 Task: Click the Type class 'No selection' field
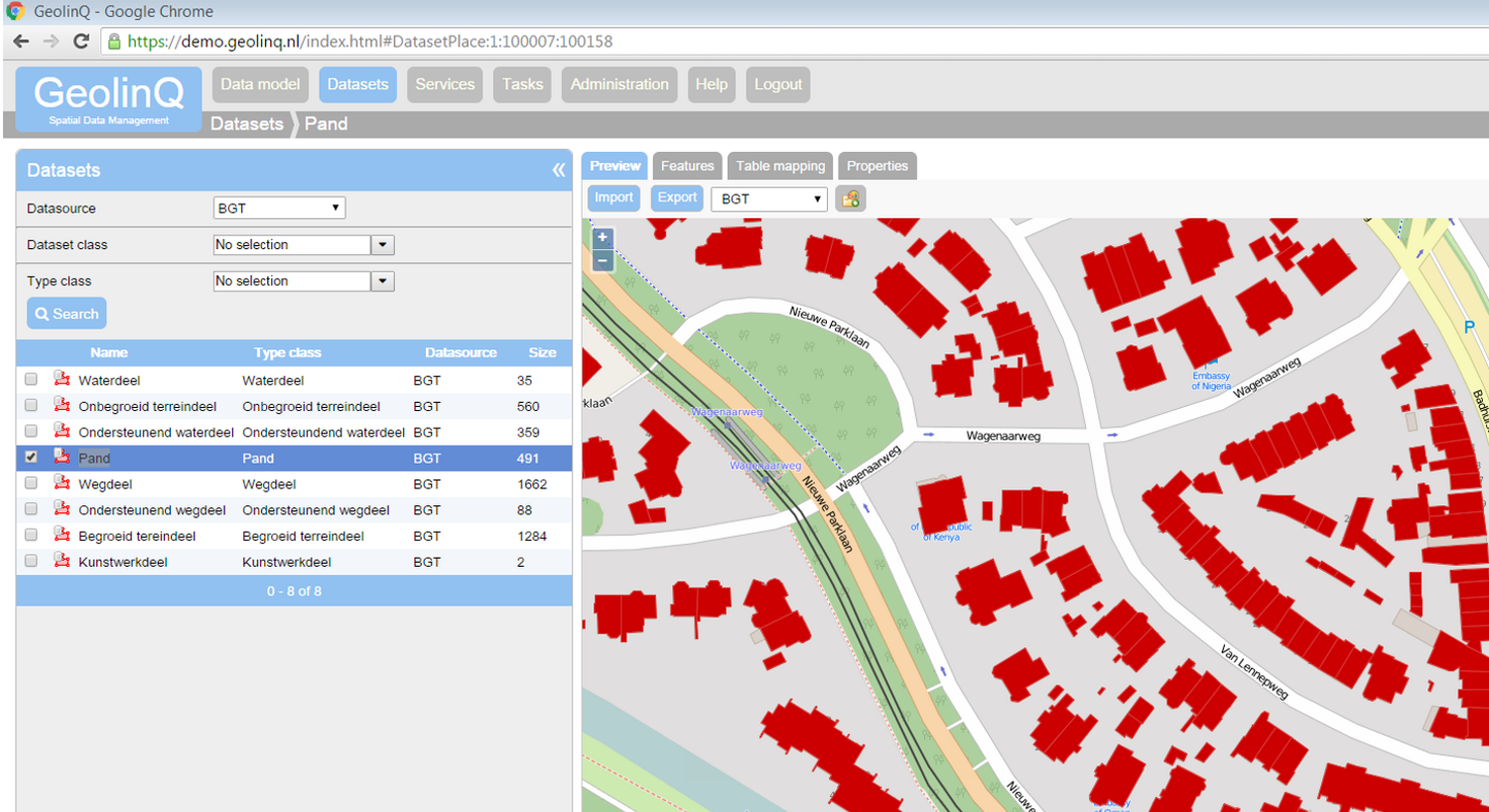click(x=292, y=281)
